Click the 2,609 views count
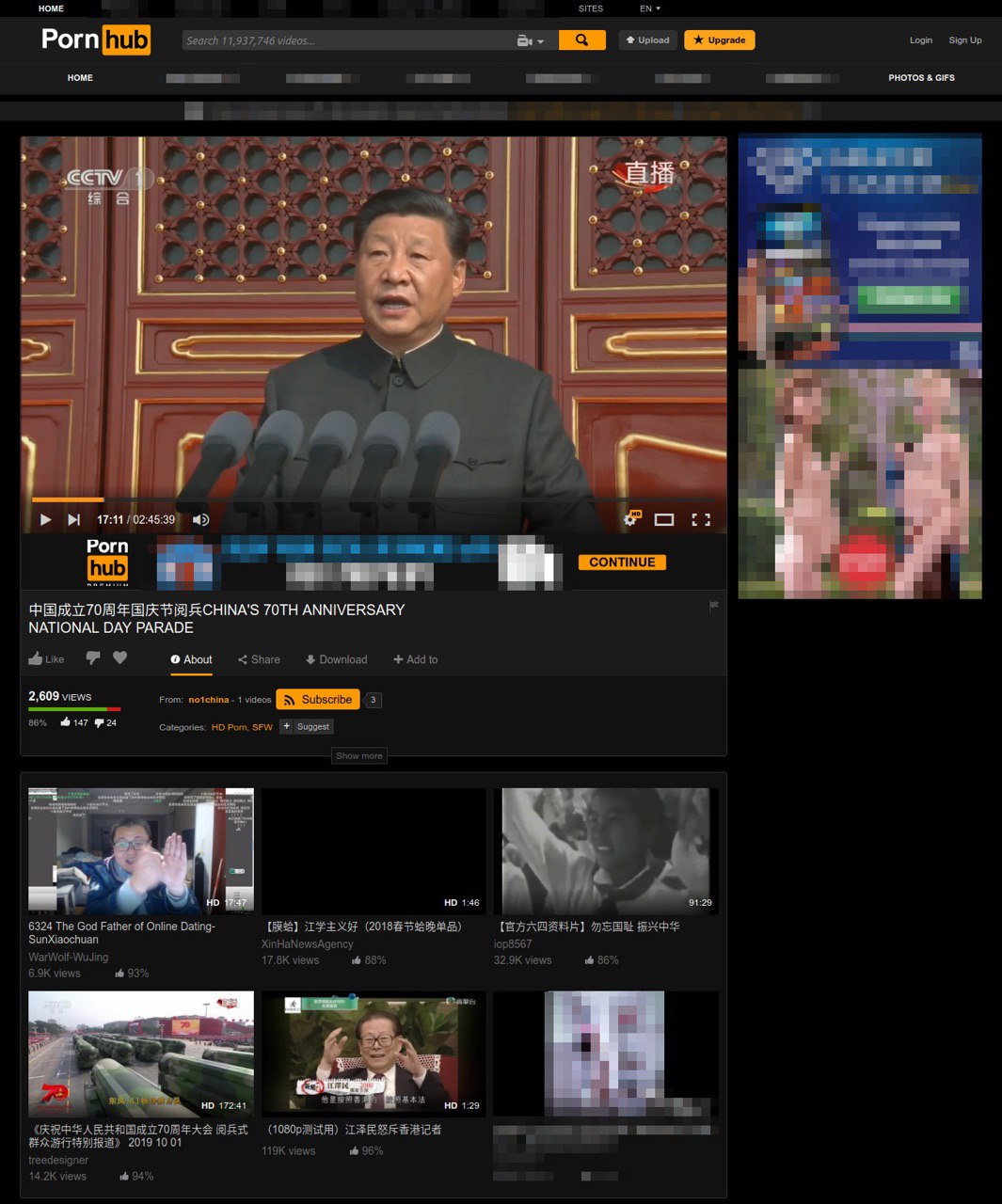 coord(60,697)
